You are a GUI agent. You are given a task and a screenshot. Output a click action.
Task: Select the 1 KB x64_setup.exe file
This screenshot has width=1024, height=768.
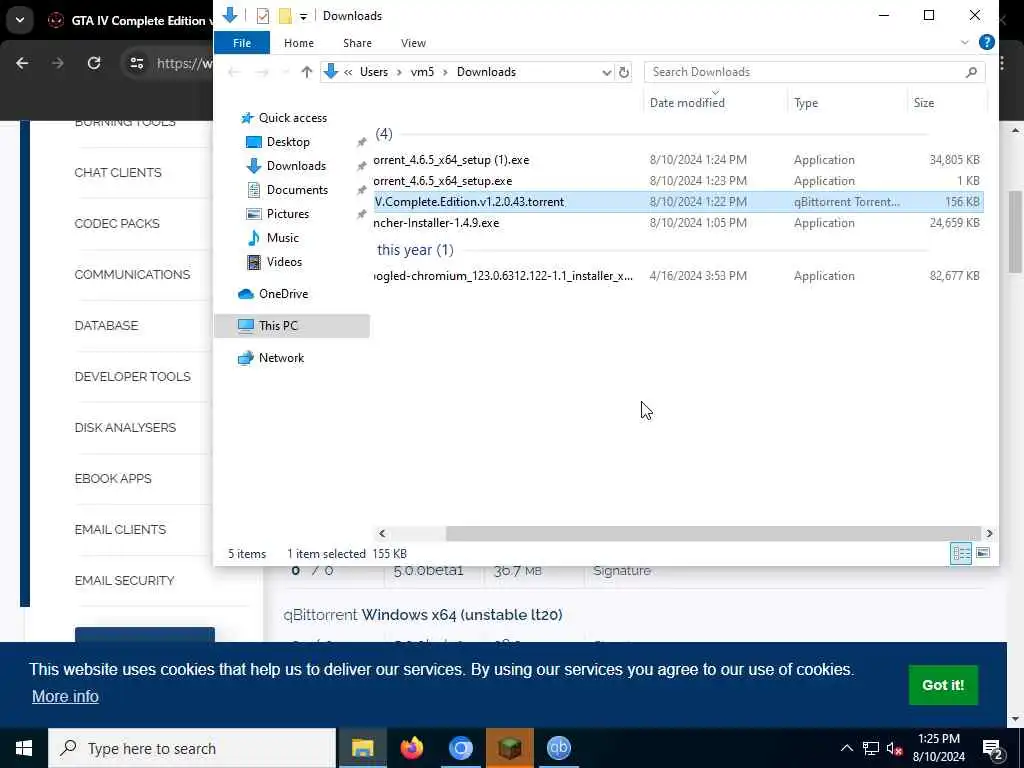click(677, 181)
